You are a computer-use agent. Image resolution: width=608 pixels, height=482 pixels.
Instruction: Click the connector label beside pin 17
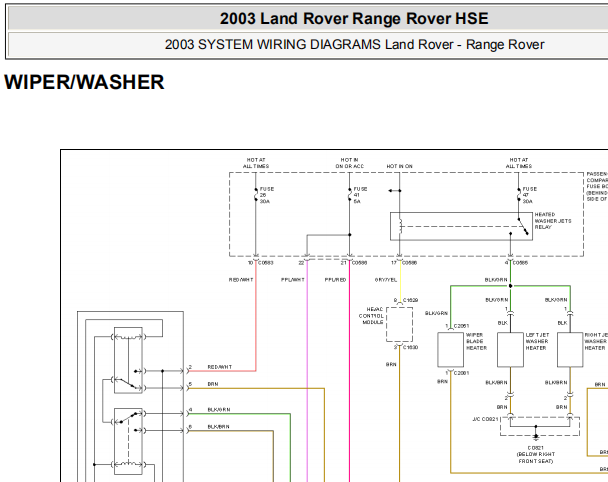(x=409, y=263)
